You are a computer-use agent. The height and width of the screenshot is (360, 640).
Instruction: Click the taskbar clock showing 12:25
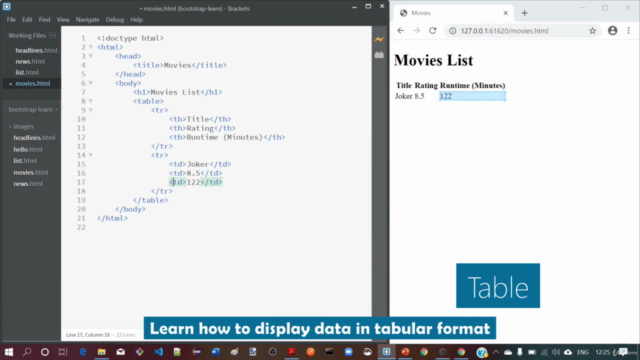click(602, 352)
